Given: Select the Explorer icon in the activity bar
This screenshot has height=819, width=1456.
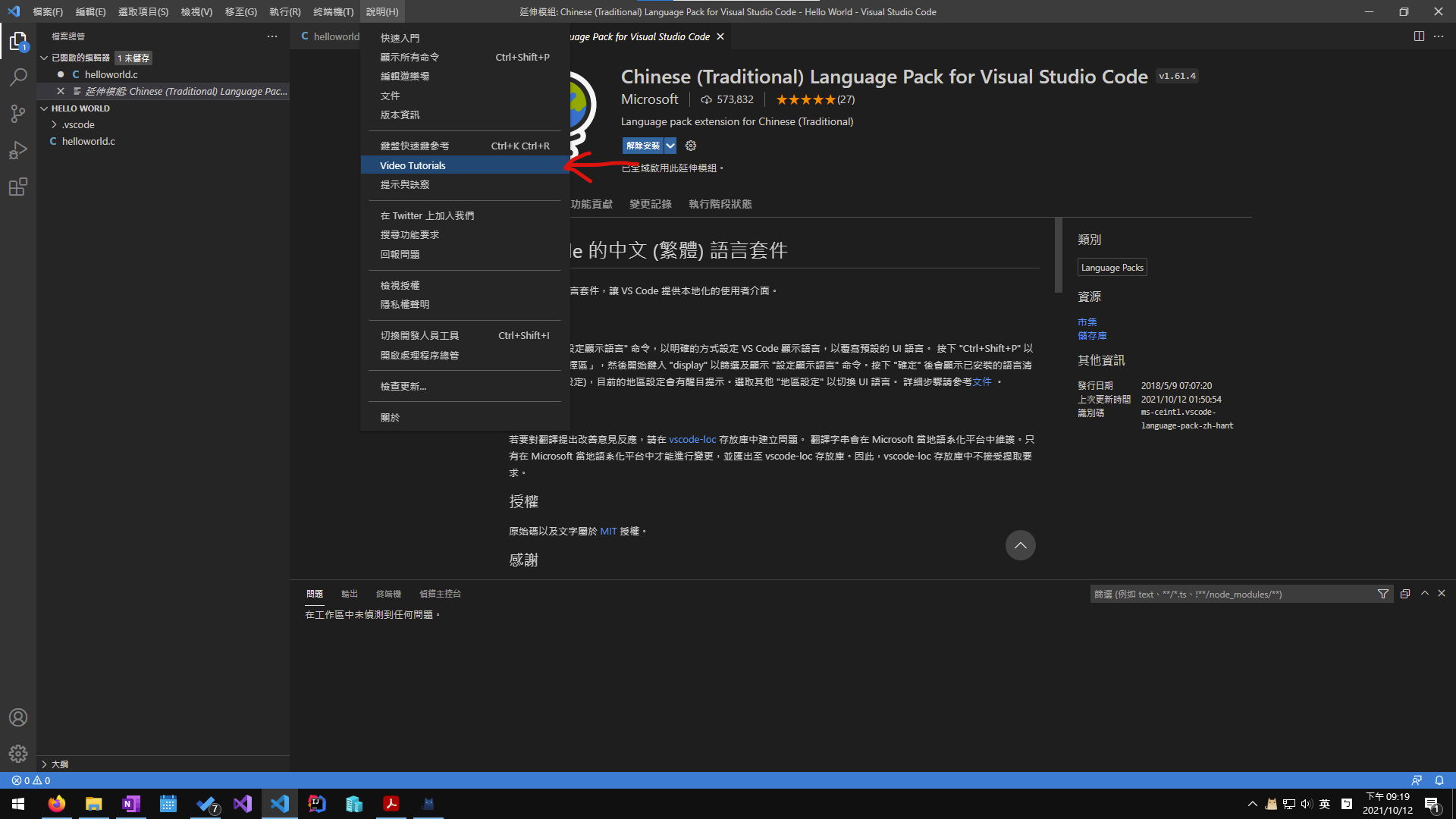Looking at the screenshot, I should tap(18, 42).
